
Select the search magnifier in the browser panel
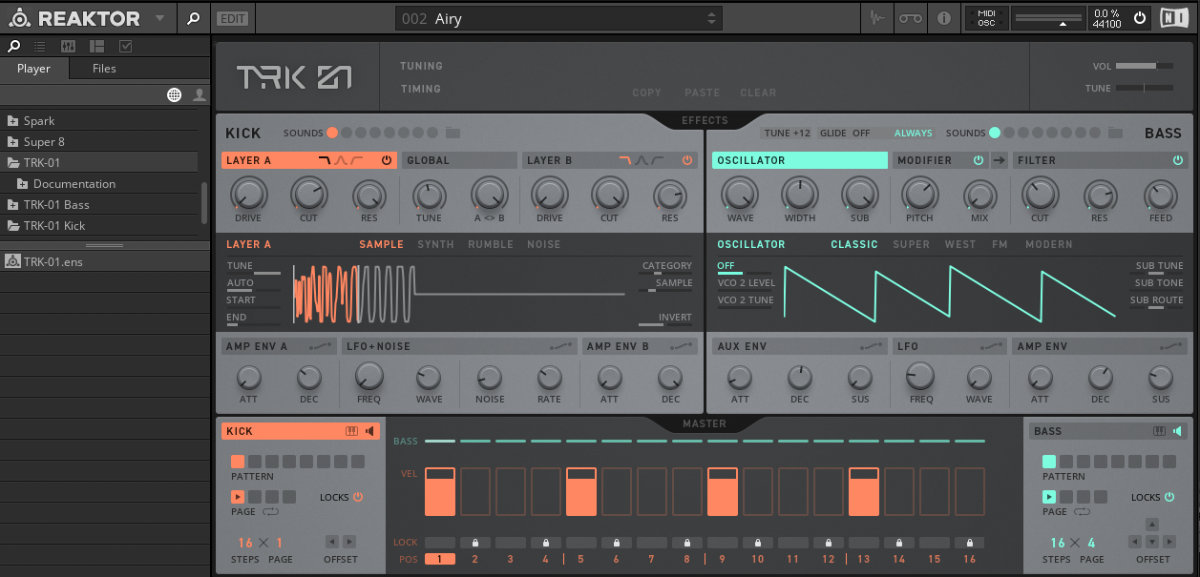[13, 45]
